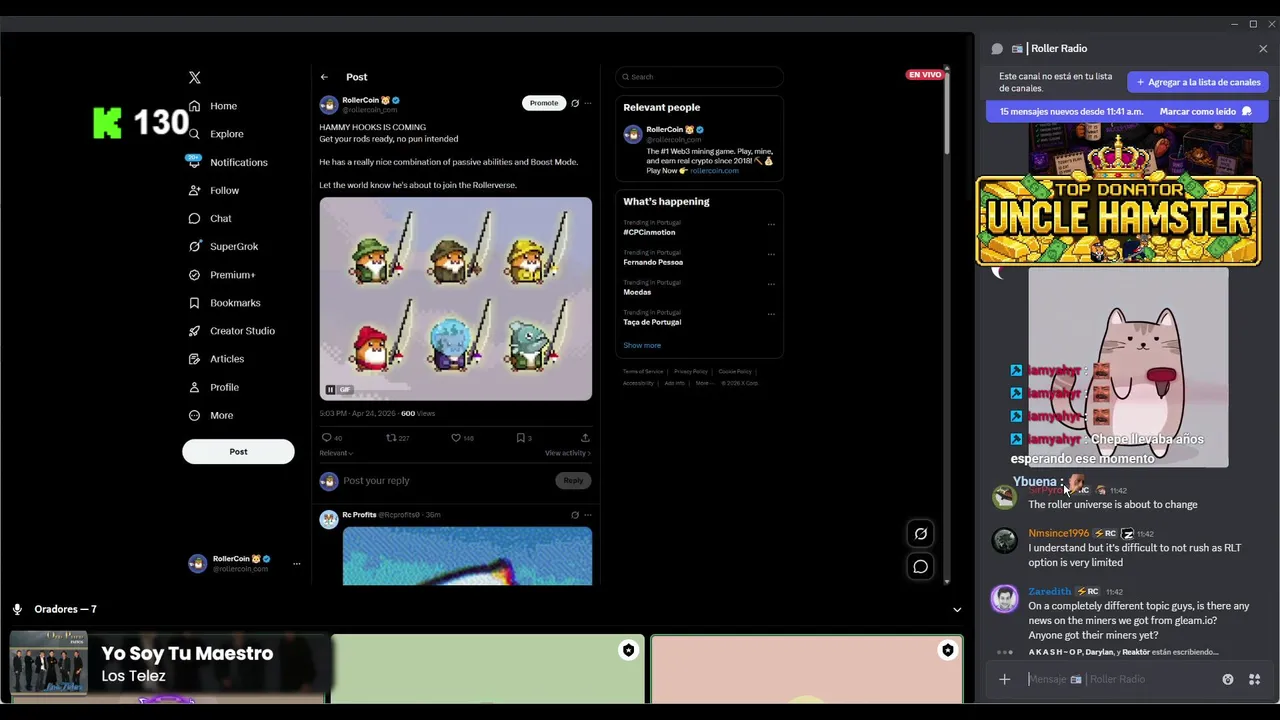The image size is (1280, 720).
Task: Open More menu in X sidebar
Action: (x=212, y=415)
